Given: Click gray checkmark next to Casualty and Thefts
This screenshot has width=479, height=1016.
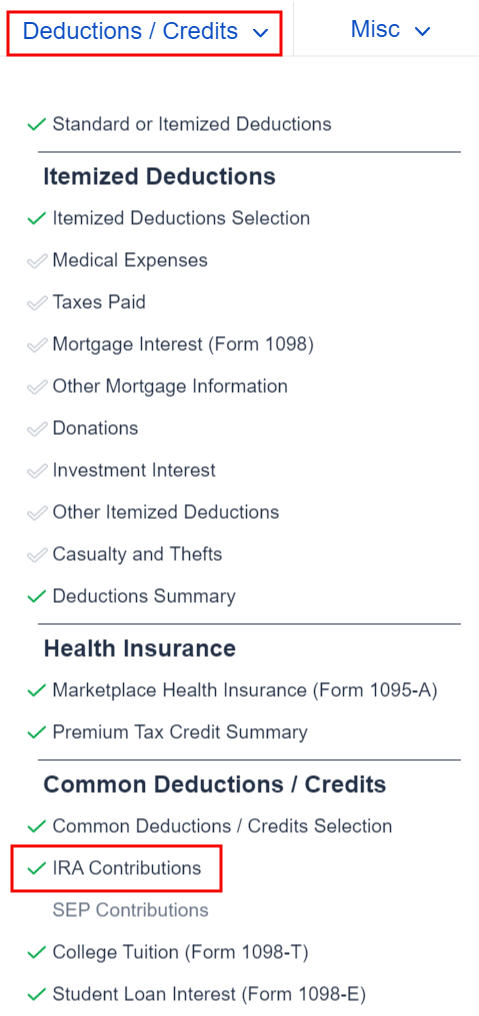Looking at the screenshot, I should tap(36, 555).
